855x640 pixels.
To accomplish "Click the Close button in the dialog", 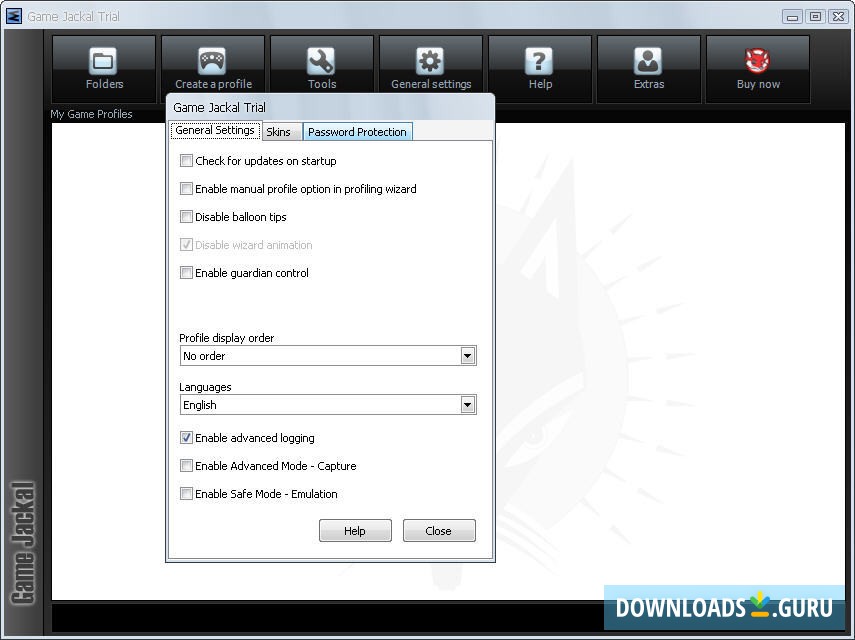I will coord(439,530).
